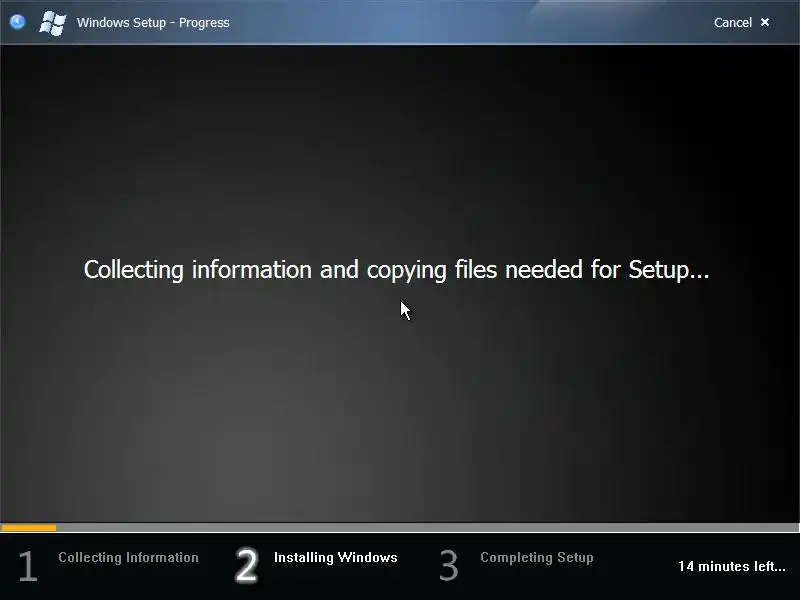Viewport: 800px width, 600px height.
Task: Click the Collecting information status message
Action: point(396,270)
